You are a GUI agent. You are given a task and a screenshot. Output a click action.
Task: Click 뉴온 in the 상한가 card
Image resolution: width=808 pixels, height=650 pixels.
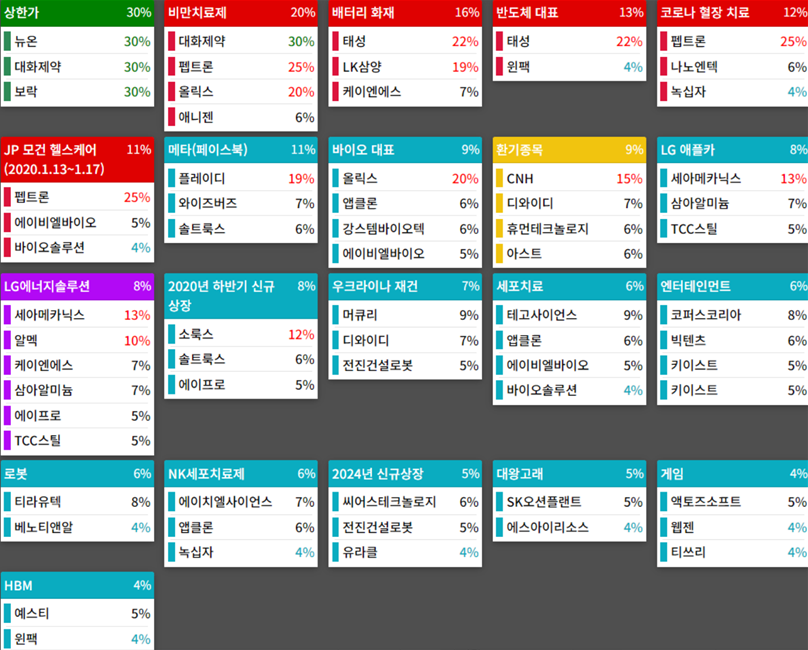(x=77, y=41)
